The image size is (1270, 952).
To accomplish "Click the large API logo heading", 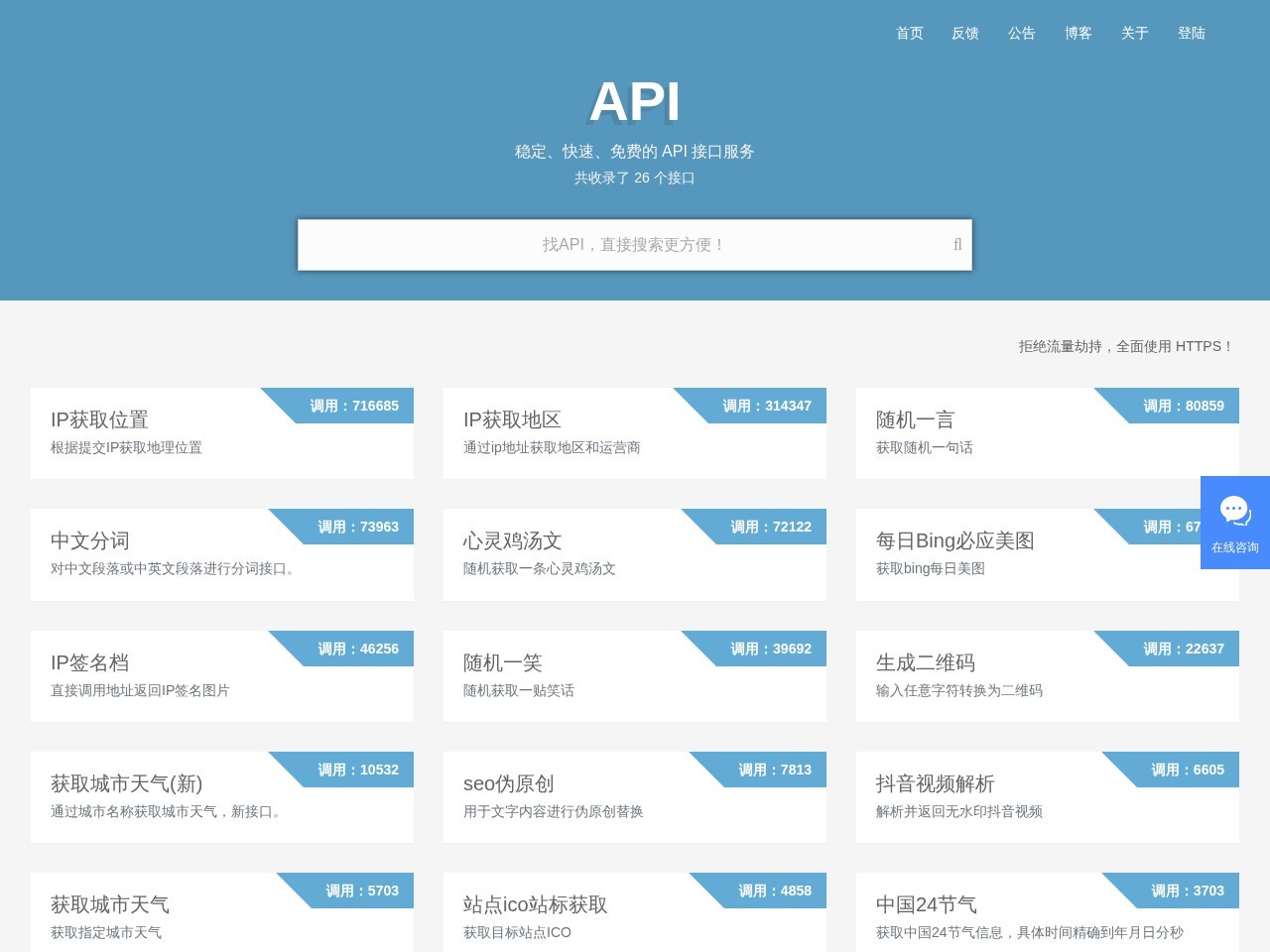I will 634,100.
